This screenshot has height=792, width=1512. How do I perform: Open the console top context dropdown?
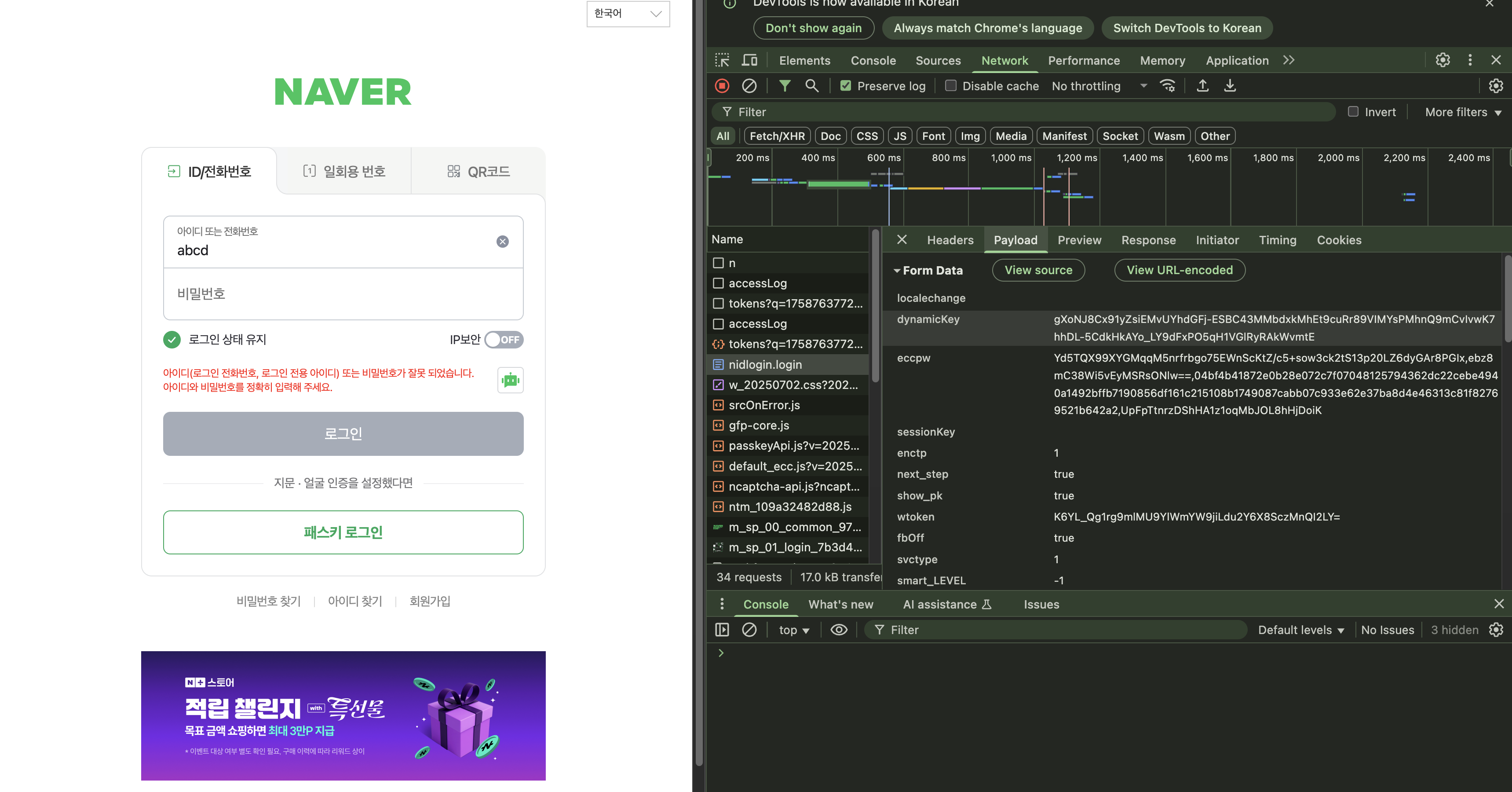794,630
